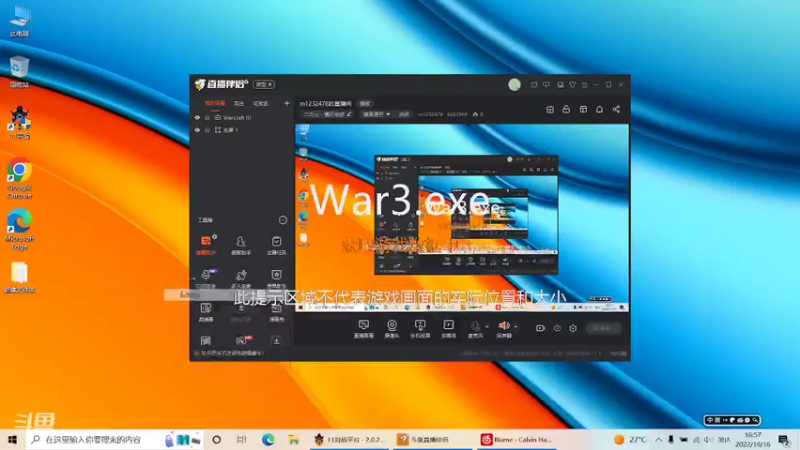The height and width of the screenshot is (450, 800).
Task: Open the dropdown beside the category field
Action: click(377, 114)
